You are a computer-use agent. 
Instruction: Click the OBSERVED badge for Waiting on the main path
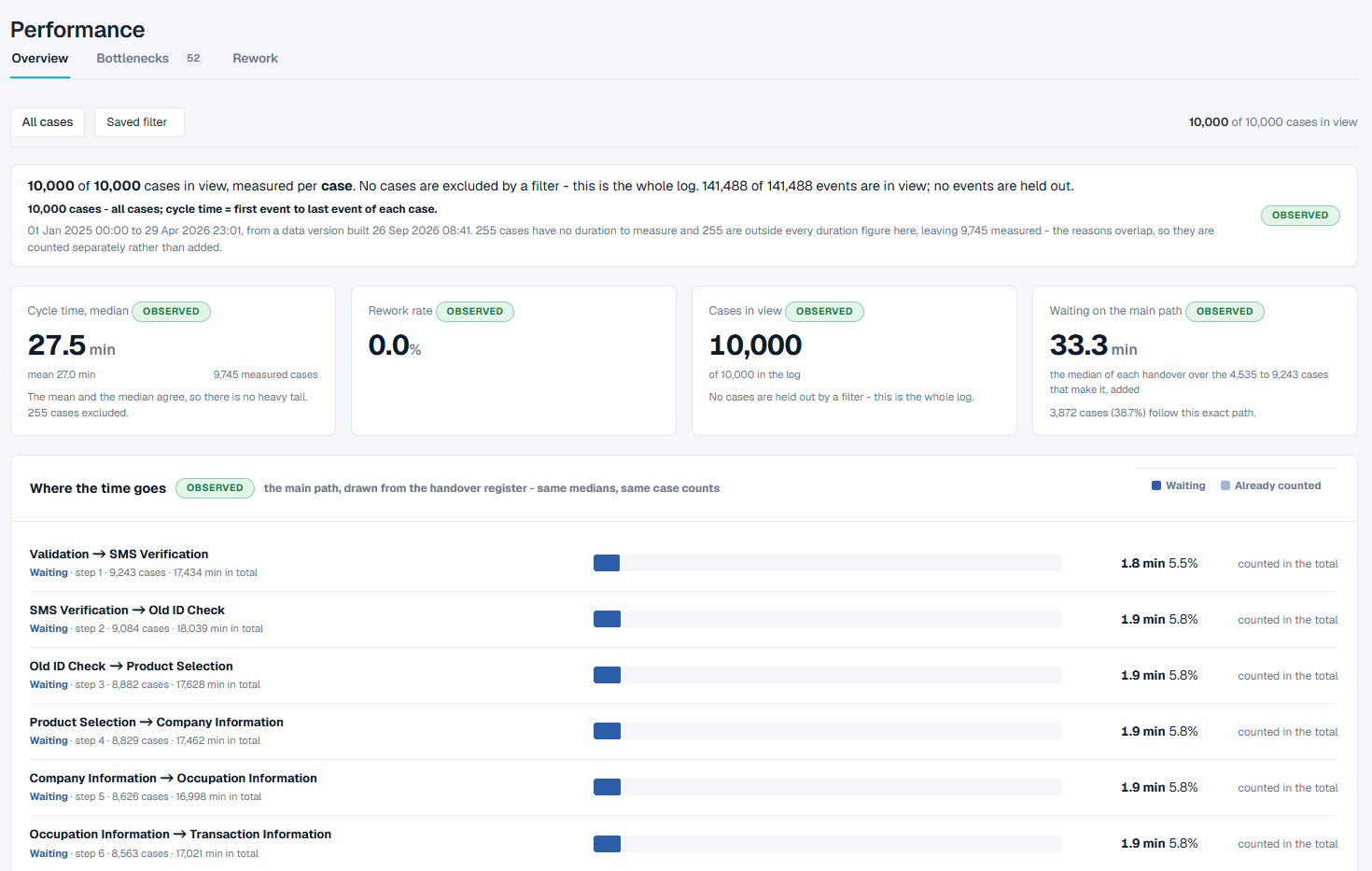coord(1225,312)
